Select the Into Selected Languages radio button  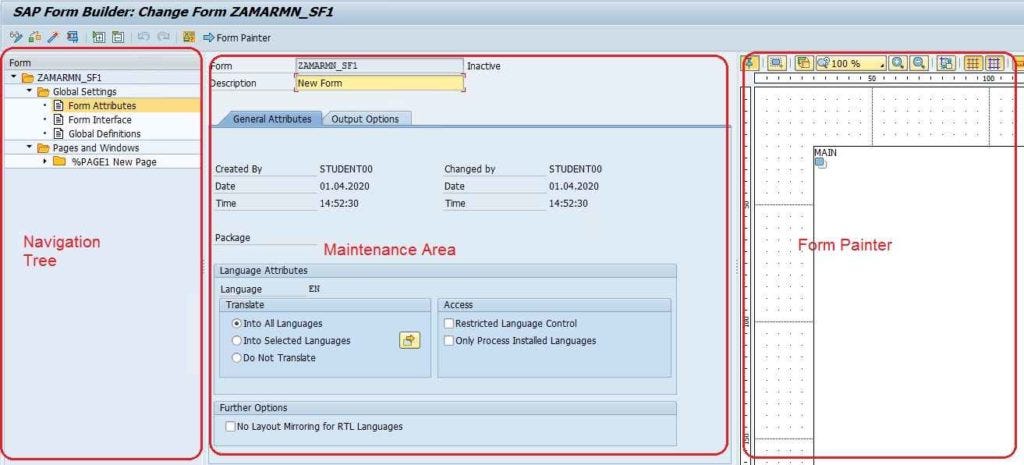[x=237, y=340]
